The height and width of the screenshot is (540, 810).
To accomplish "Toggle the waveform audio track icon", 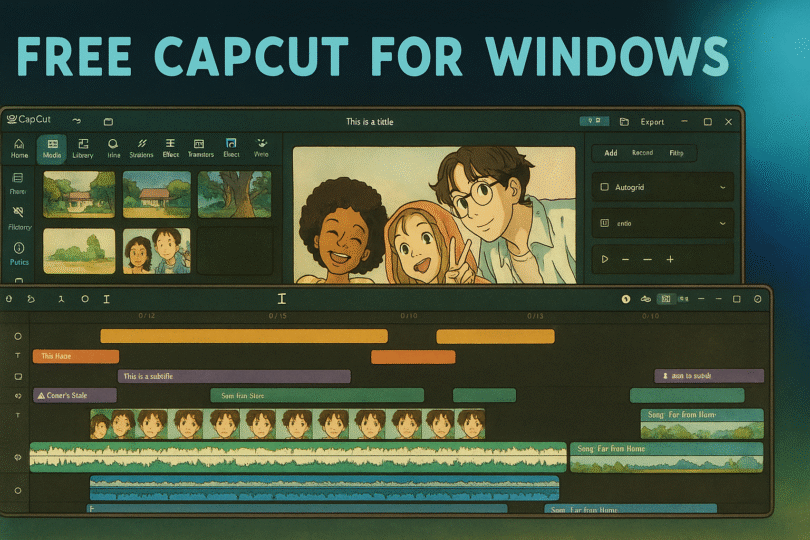I will [x=18, y=457].
